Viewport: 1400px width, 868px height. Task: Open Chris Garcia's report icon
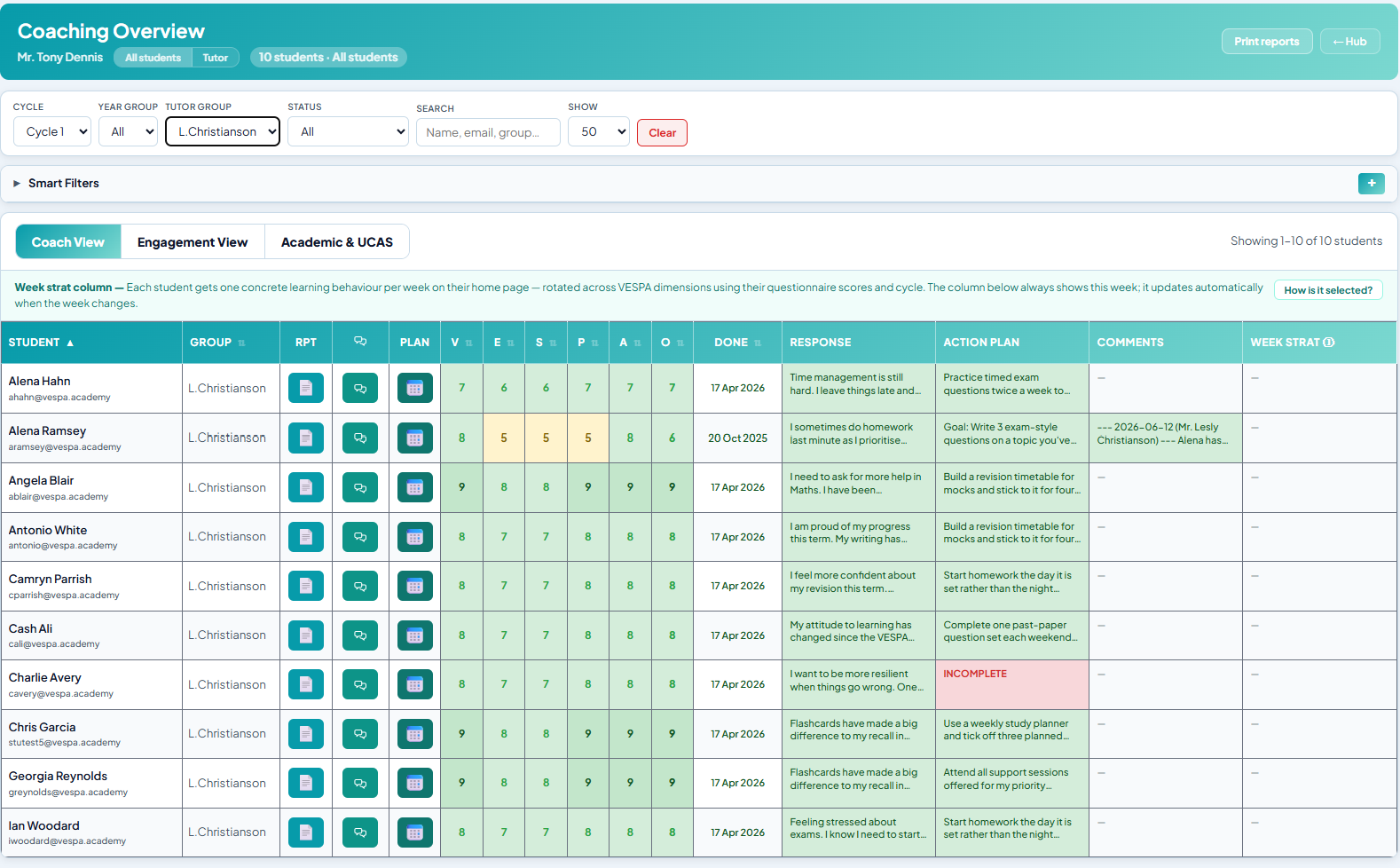[x=306, y=734]
